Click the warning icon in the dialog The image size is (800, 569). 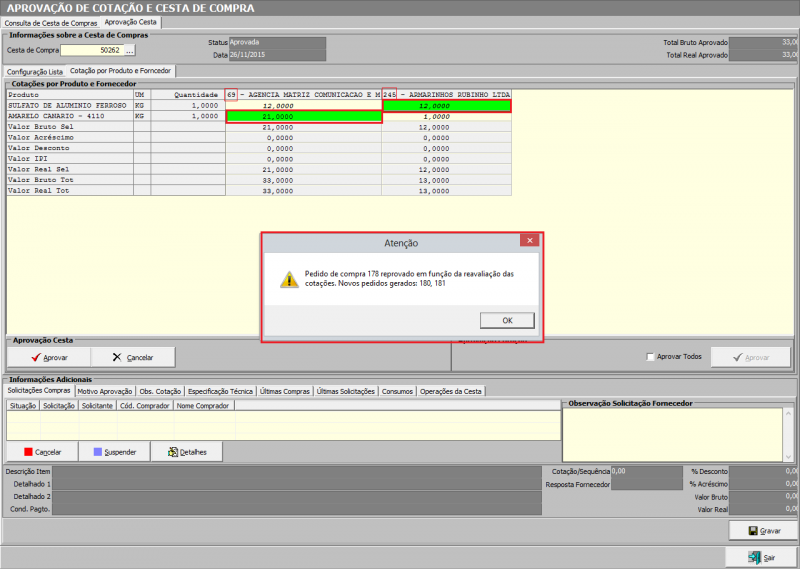[x=287, y=281]
